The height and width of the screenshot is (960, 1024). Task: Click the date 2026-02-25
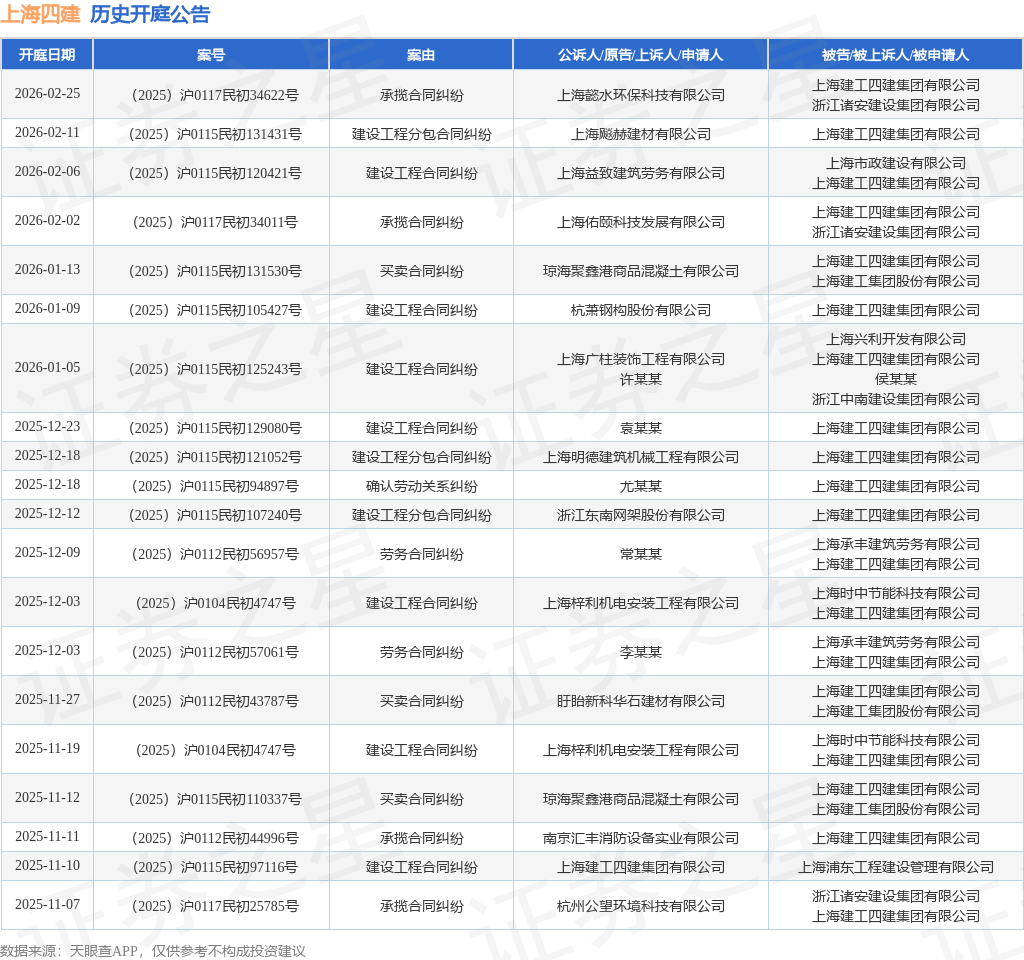tap(48, 93)
